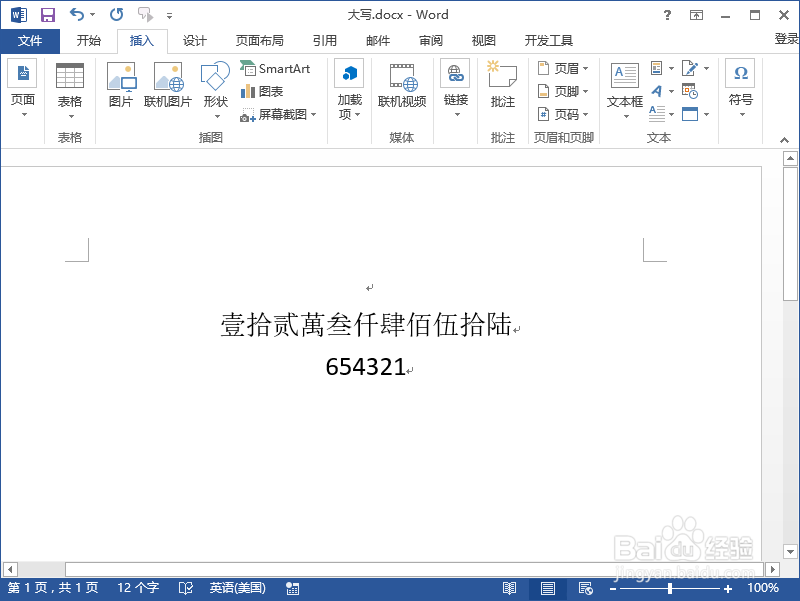Screen dimensions: 800x601
Task: Open the 文件 menu
Action: (x=30, y=40)
